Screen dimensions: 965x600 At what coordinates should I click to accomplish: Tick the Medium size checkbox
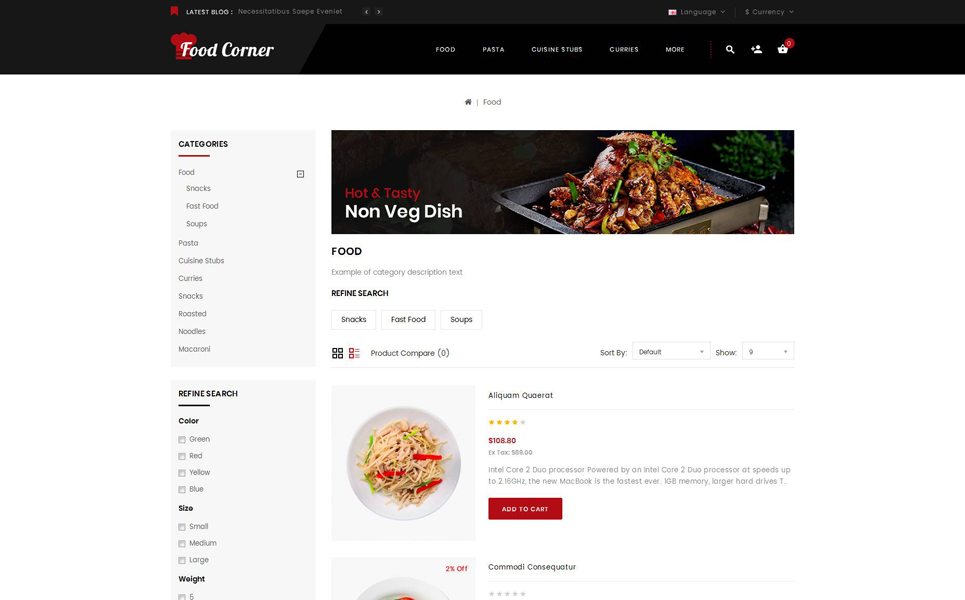182,543
